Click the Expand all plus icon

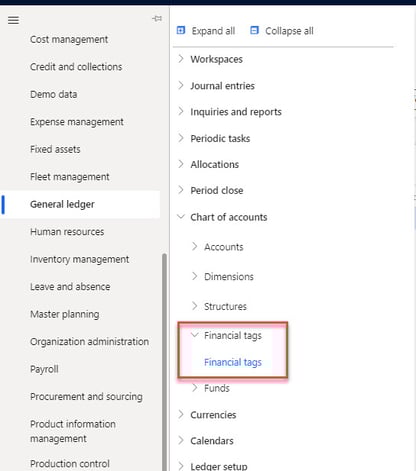pyautogui.click(x=181, y=30)
